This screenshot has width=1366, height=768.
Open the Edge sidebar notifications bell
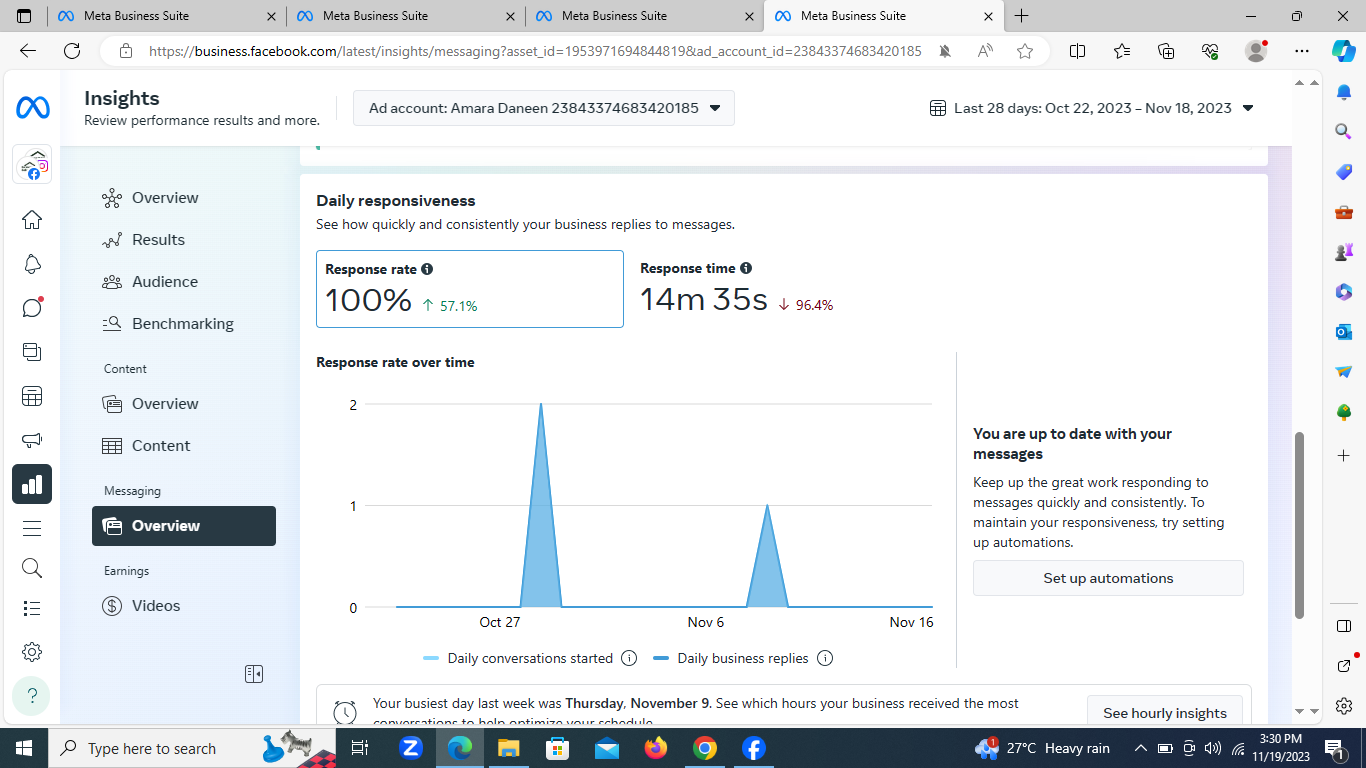point(1344,92)
